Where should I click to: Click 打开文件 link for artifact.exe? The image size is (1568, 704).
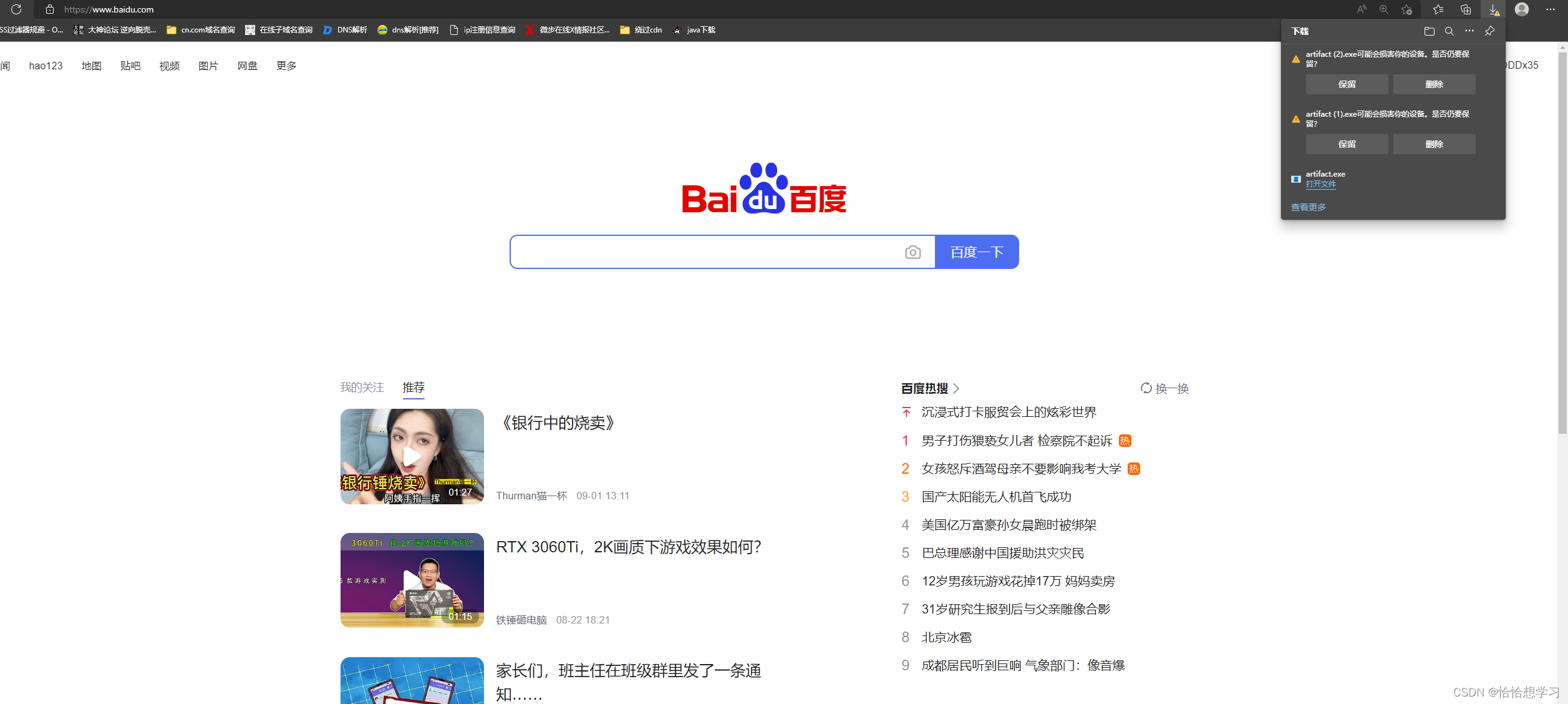click(1320, 184)
